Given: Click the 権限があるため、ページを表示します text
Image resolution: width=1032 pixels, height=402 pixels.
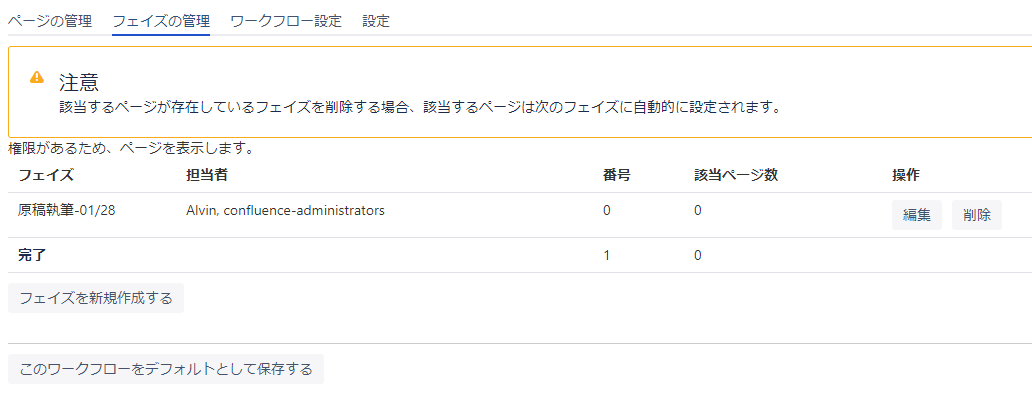Looking at the screenshot, I should (131, 149).
